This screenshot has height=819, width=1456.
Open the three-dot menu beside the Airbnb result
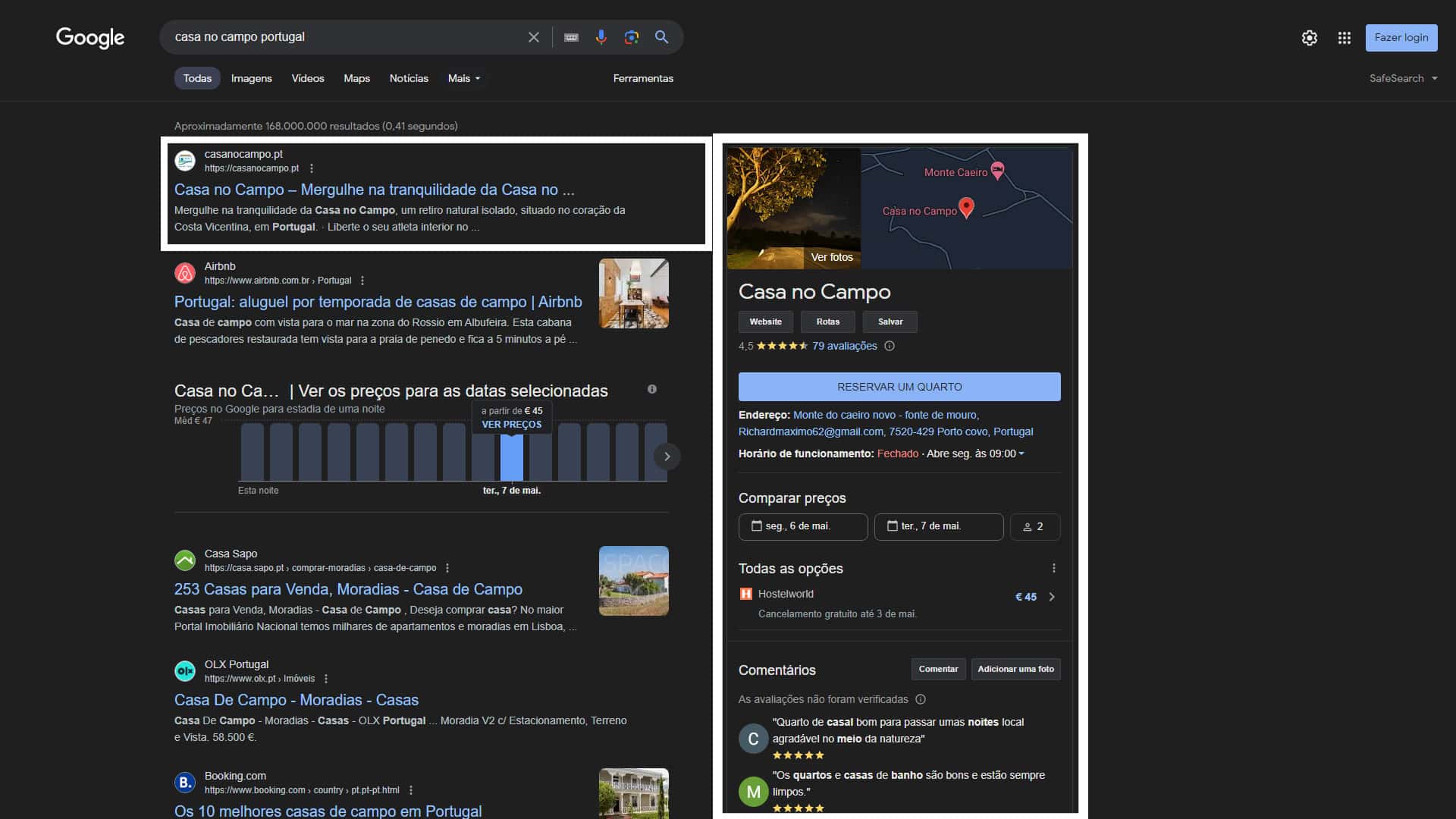point(362,281)
